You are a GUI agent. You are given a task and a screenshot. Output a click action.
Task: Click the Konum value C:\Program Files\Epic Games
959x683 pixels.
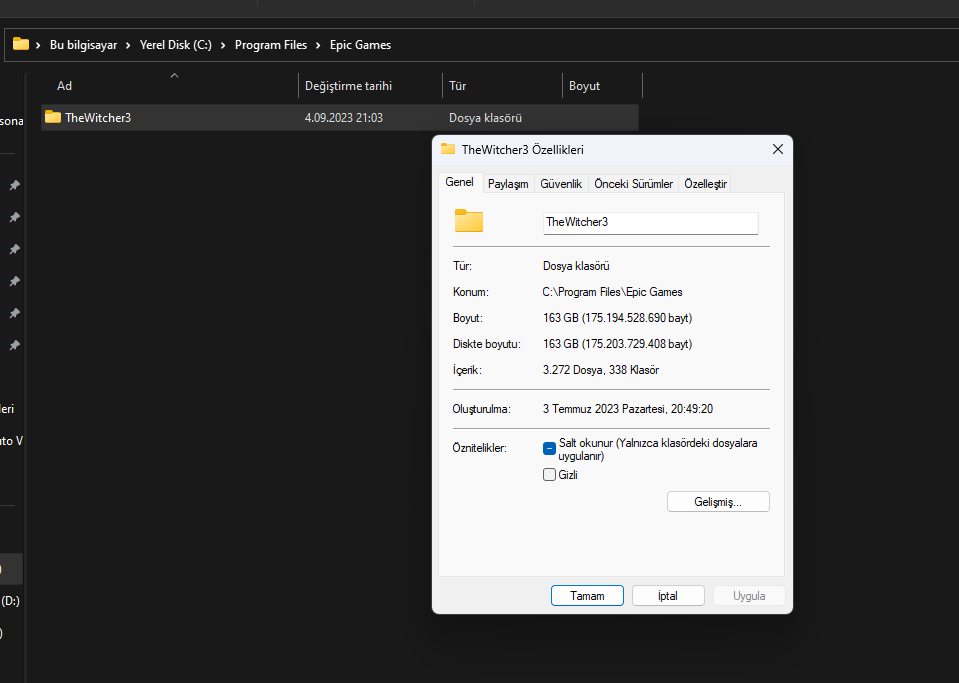(612, 292)
